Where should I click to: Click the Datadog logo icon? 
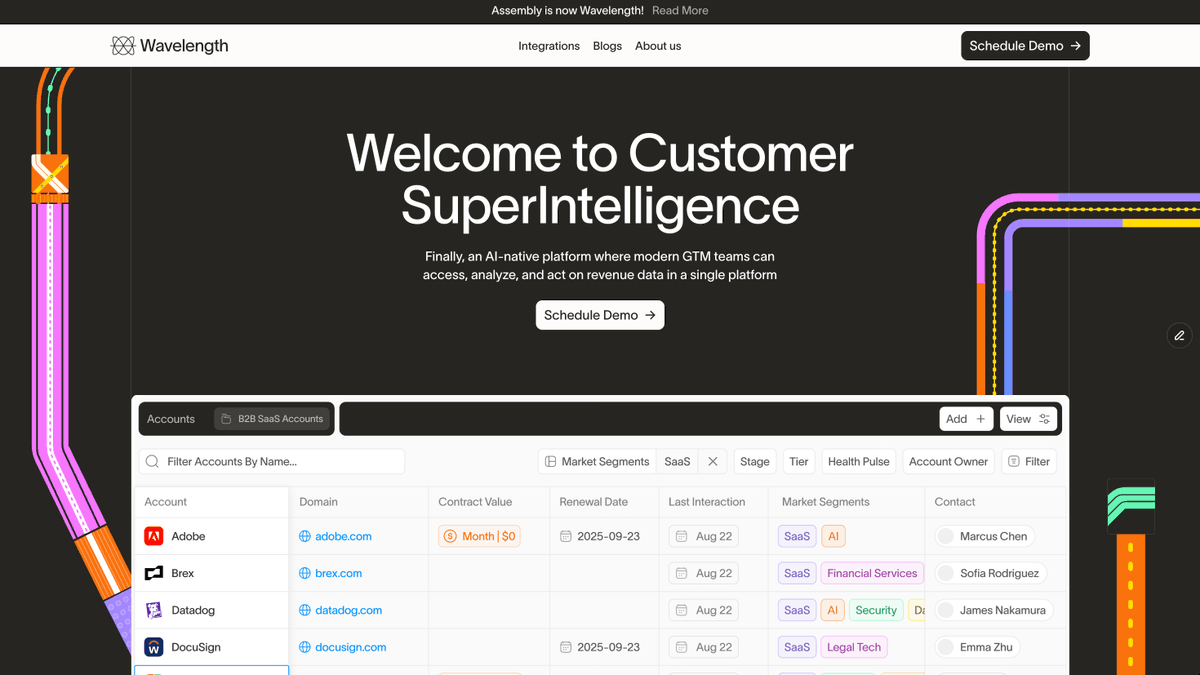[x=154, y=611]
